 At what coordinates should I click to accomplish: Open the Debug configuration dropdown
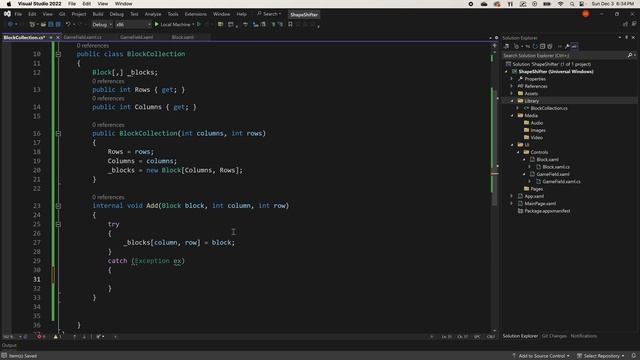(x=102, y=24)
